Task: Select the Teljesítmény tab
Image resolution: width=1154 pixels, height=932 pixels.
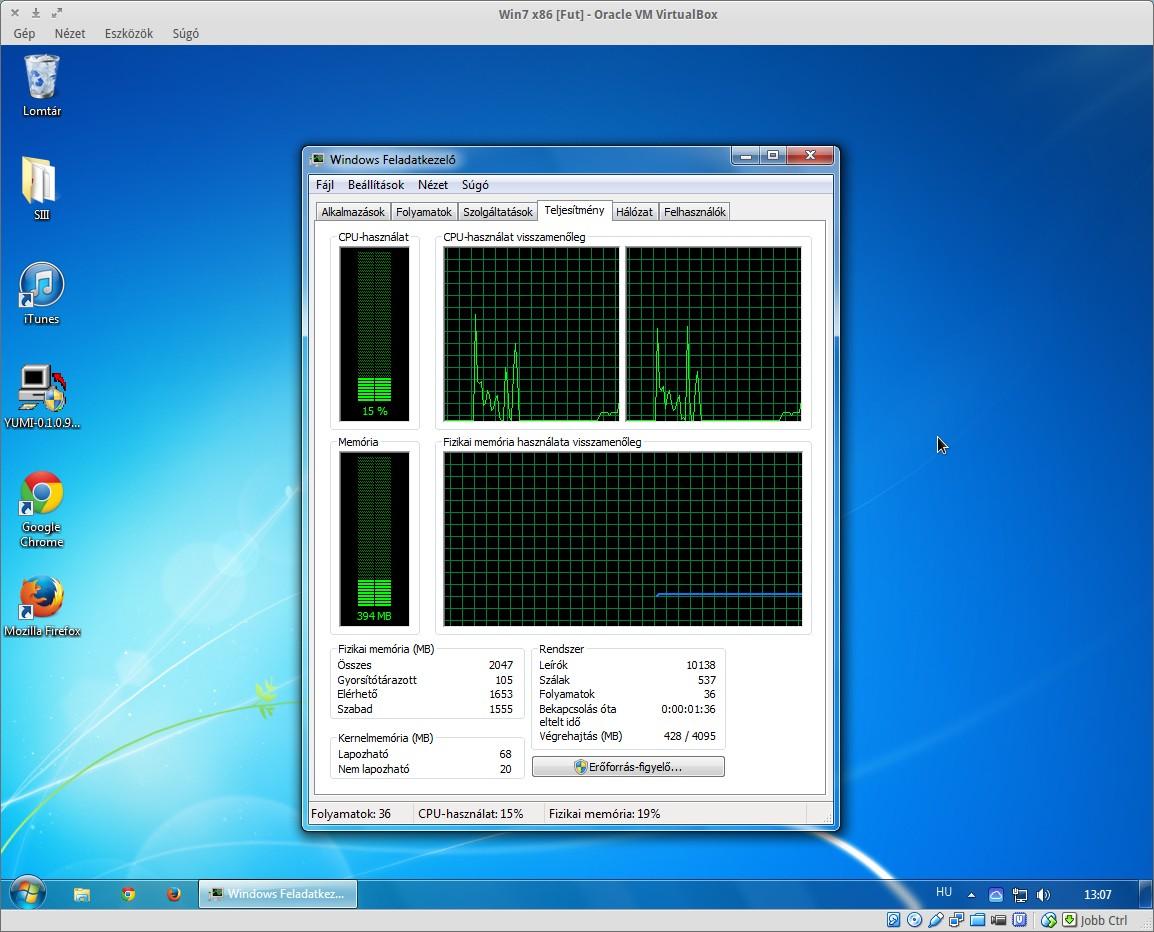Action: (574, 210)
